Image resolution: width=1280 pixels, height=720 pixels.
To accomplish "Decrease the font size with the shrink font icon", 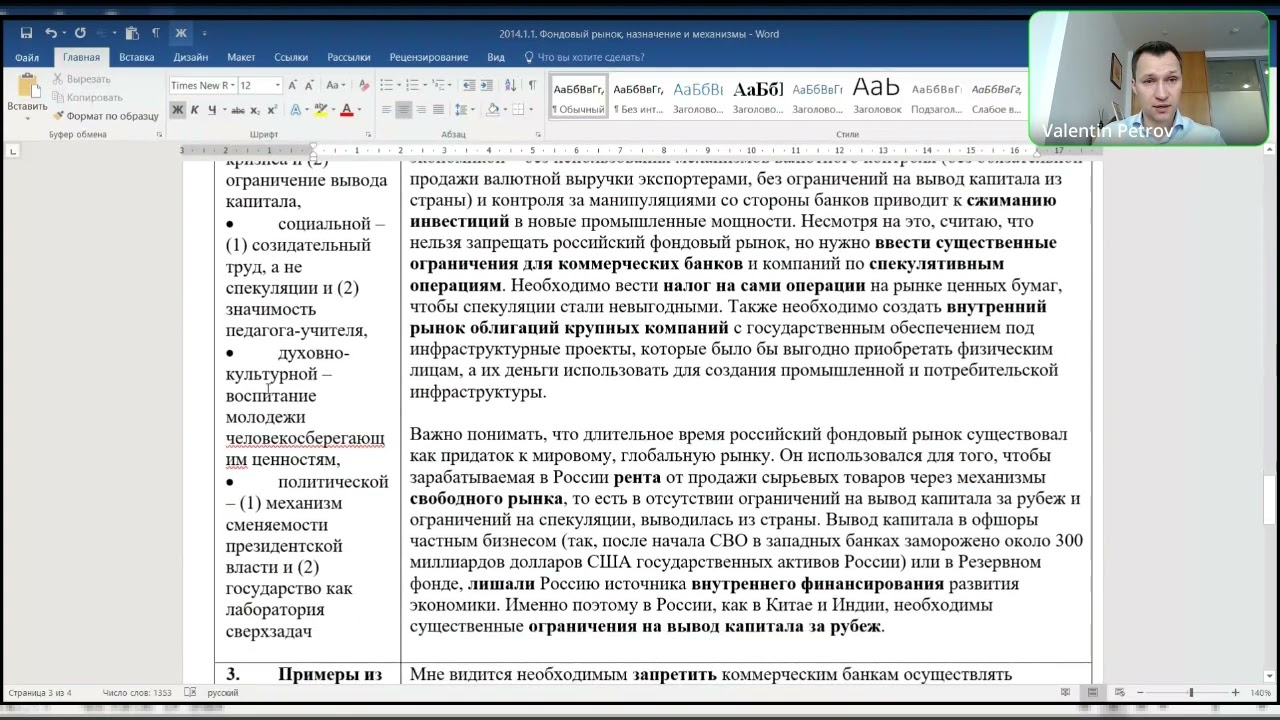I will 309,85.
